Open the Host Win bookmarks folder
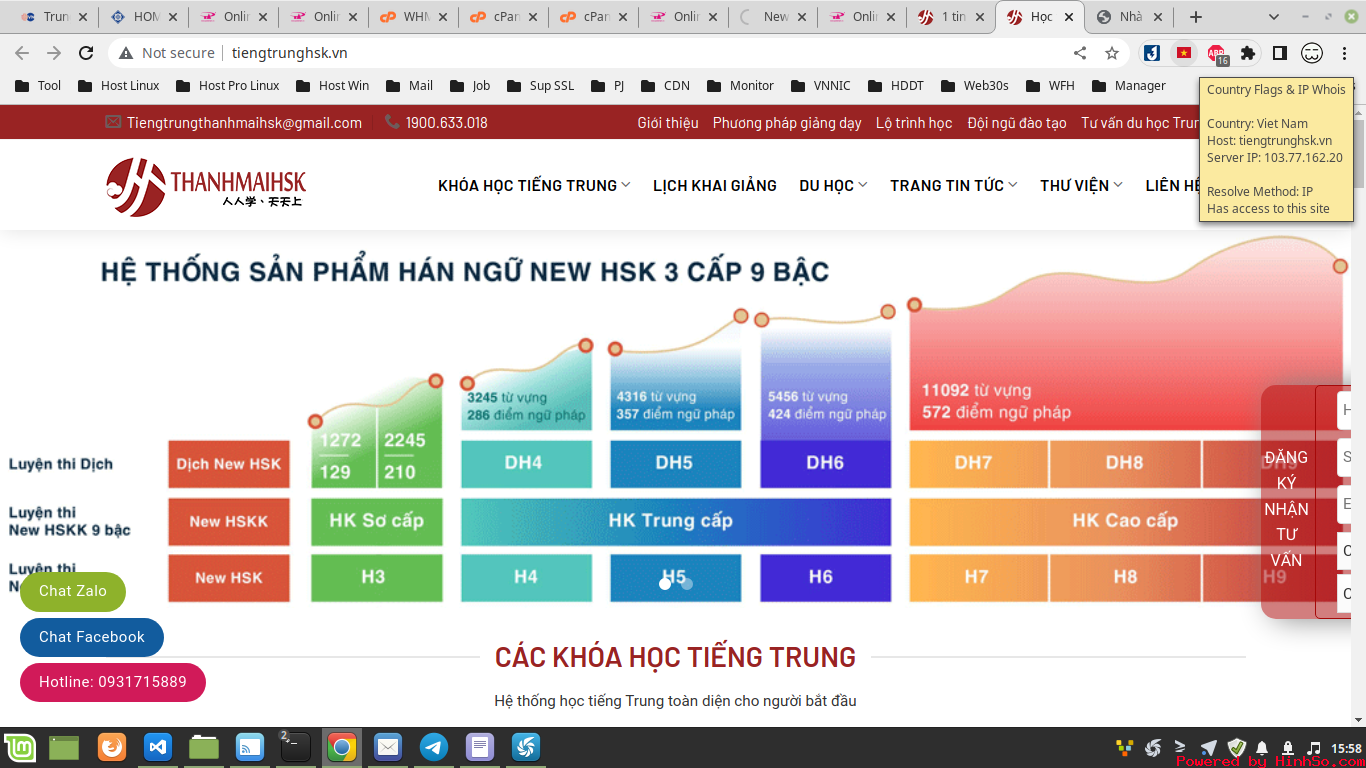This screenshot has height=768, width=1366. (x=331, y=86)
